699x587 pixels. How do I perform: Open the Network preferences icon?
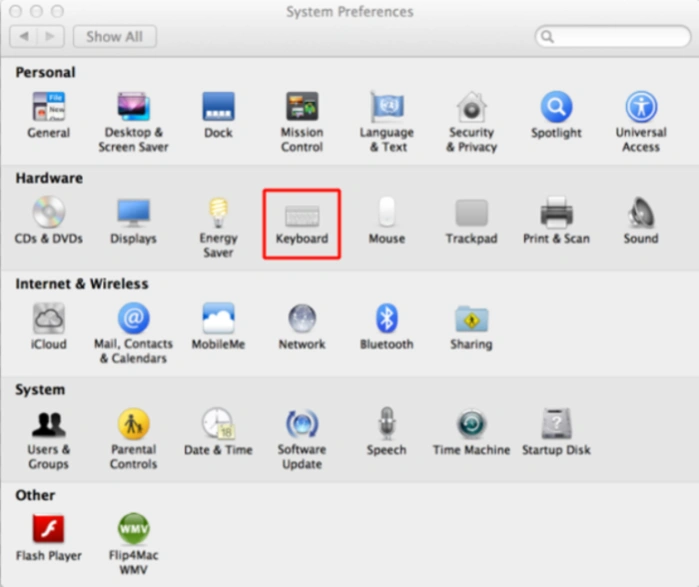(302, 318)
